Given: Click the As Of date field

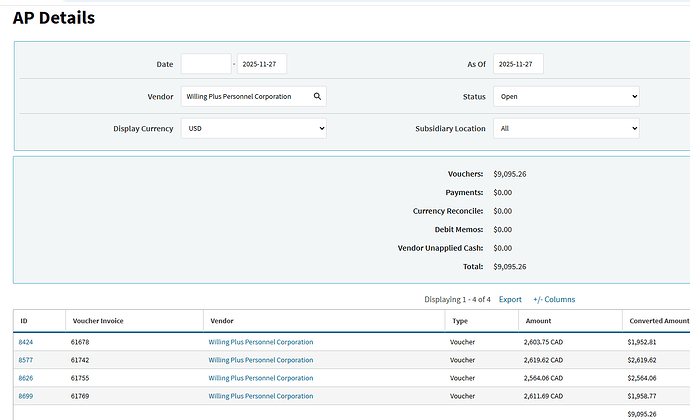Looking at the screenshot, I should (x=517, y=64).
